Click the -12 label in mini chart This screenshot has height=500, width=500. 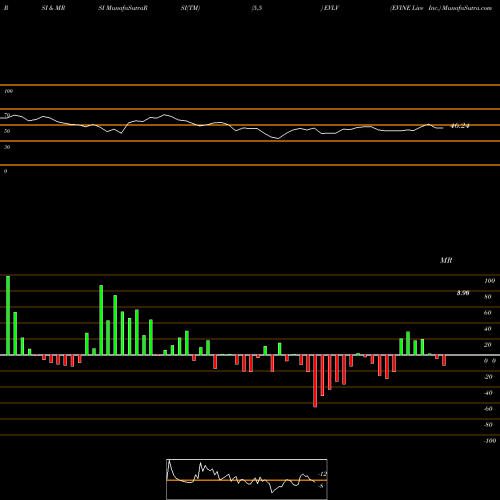[x=322, y=474]
